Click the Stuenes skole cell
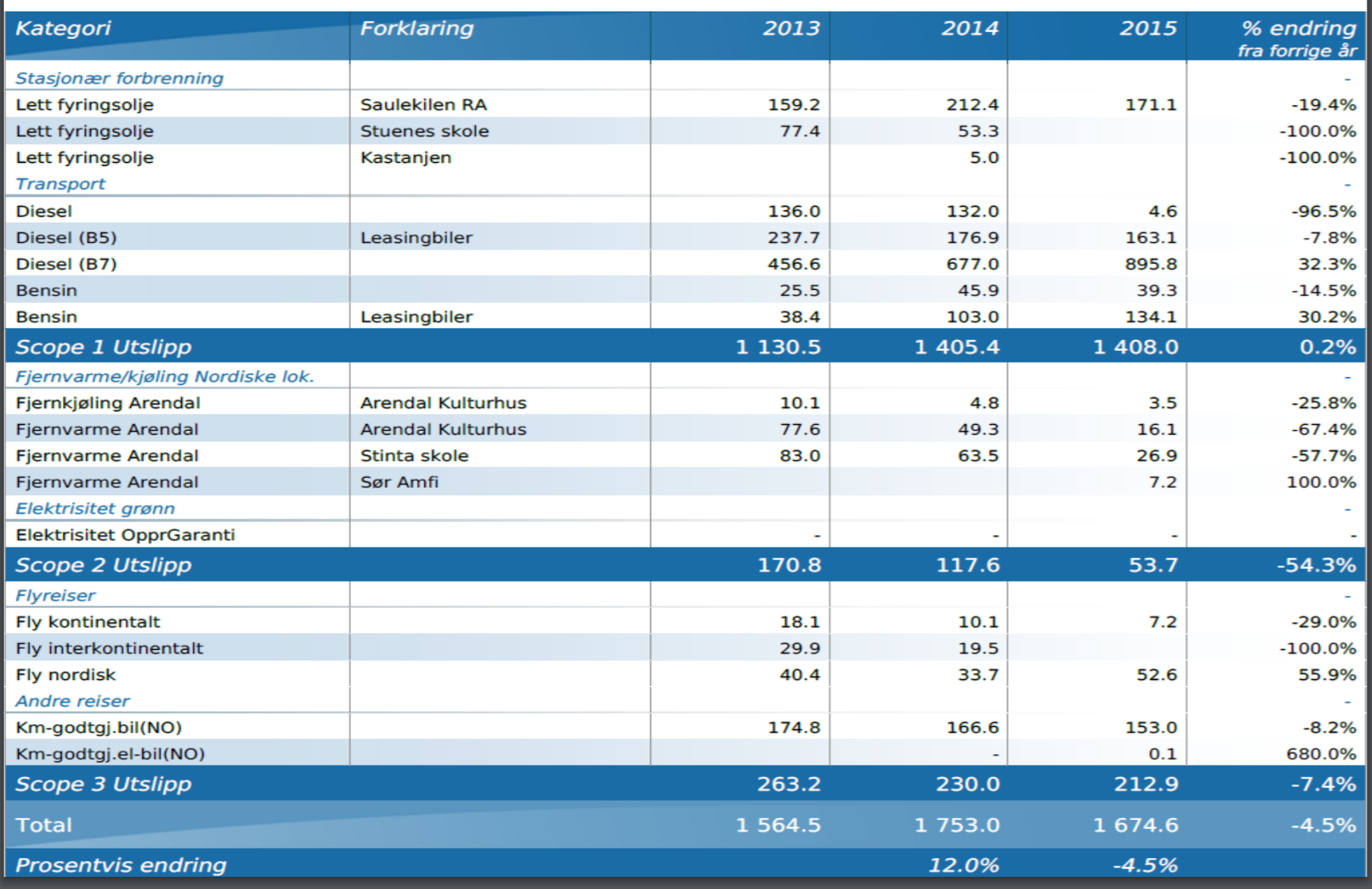Screen dimensions: 1372x889 [x=424, y=131]
